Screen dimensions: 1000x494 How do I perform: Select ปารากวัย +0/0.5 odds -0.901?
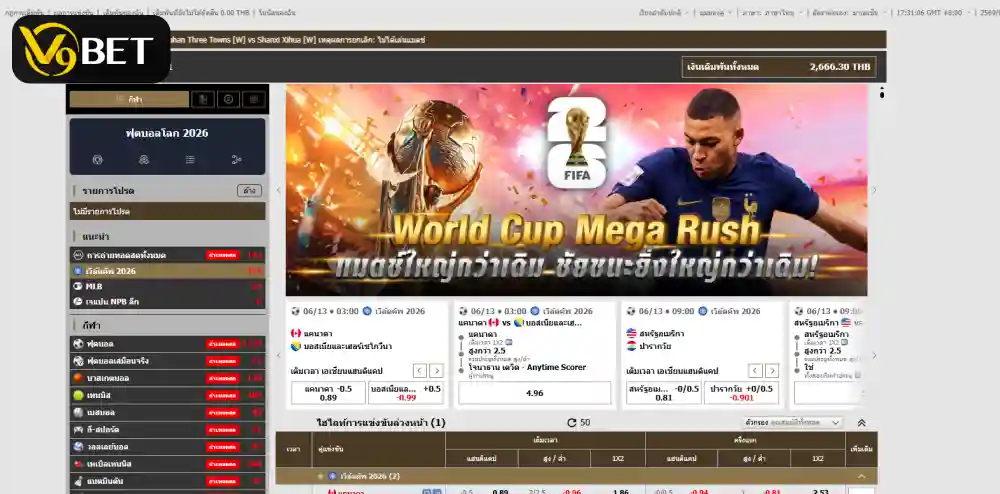pos(742,393)
